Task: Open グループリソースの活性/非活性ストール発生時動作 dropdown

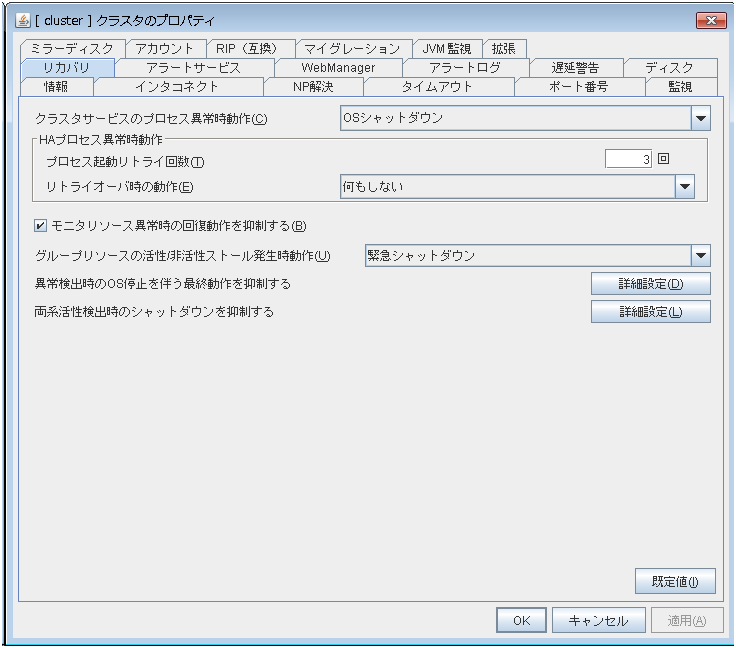Action: click(699, 255)
